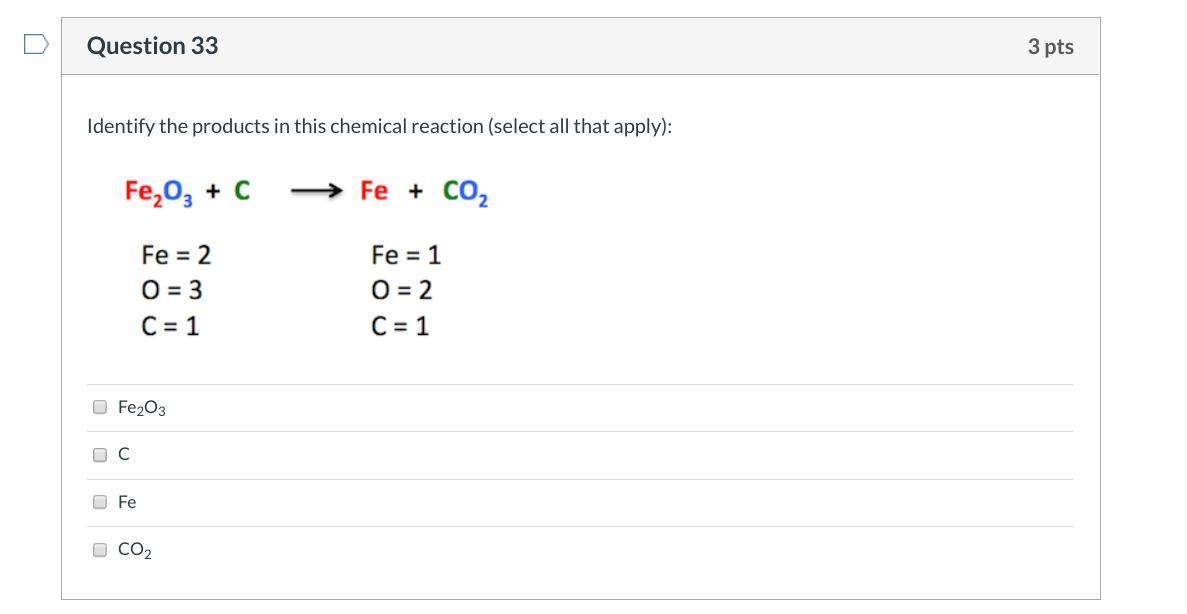
Task: Enable the CO2 answer checkbox
Action: pyautogui.click(x=100, y=549)
